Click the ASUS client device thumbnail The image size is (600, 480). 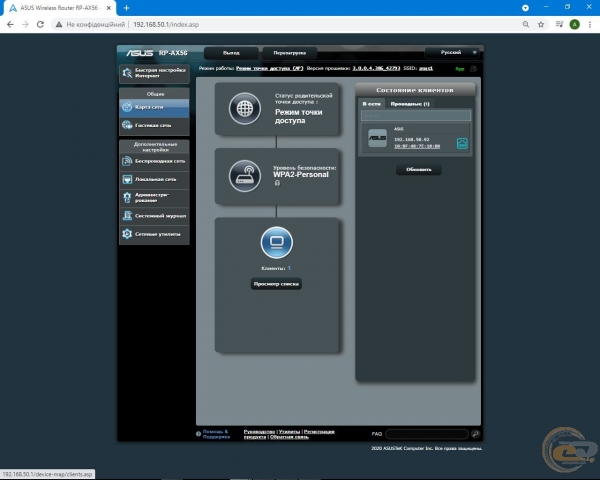click(377, 138)
